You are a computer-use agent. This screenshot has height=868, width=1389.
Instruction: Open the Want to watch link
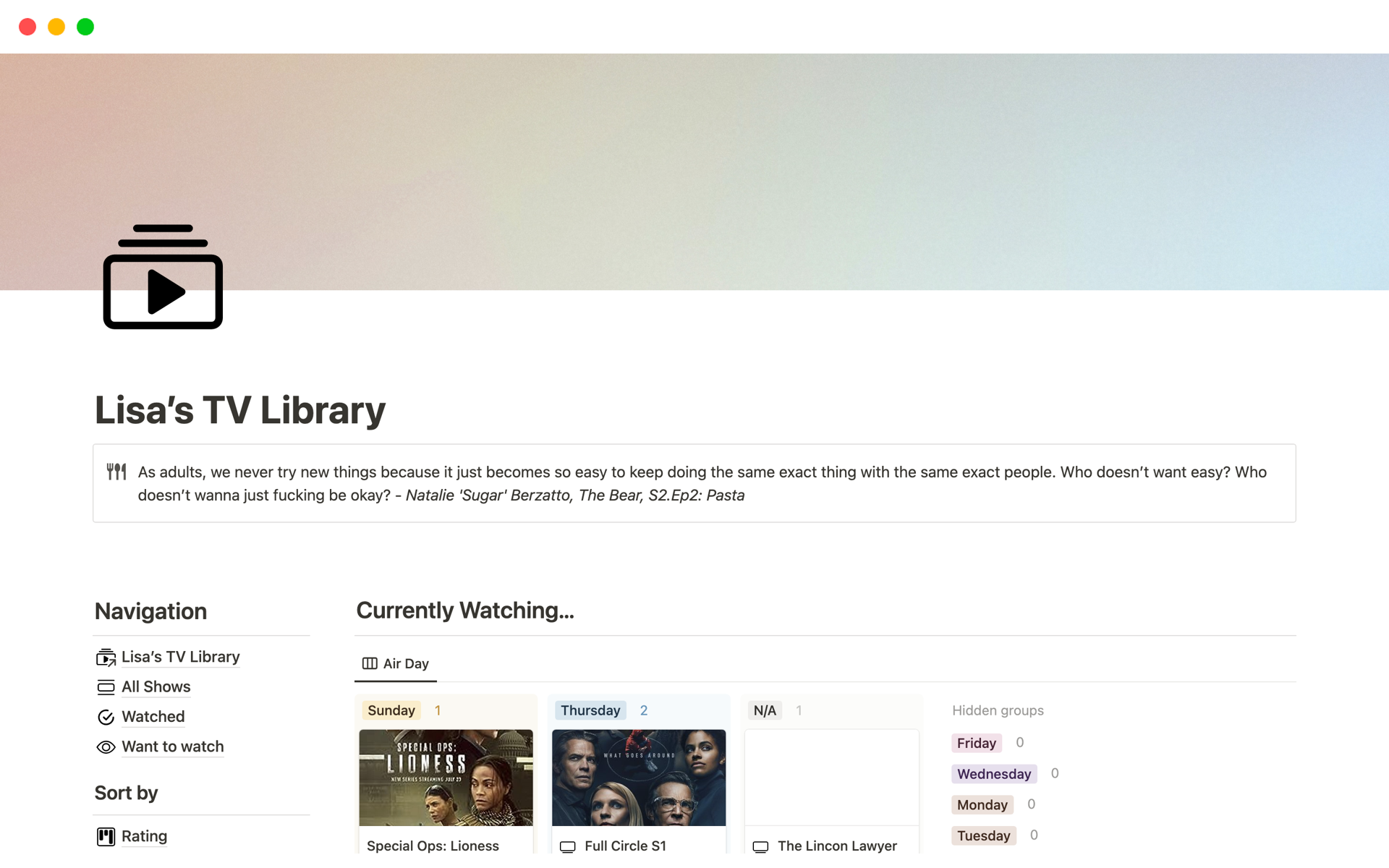coord(172,746)
